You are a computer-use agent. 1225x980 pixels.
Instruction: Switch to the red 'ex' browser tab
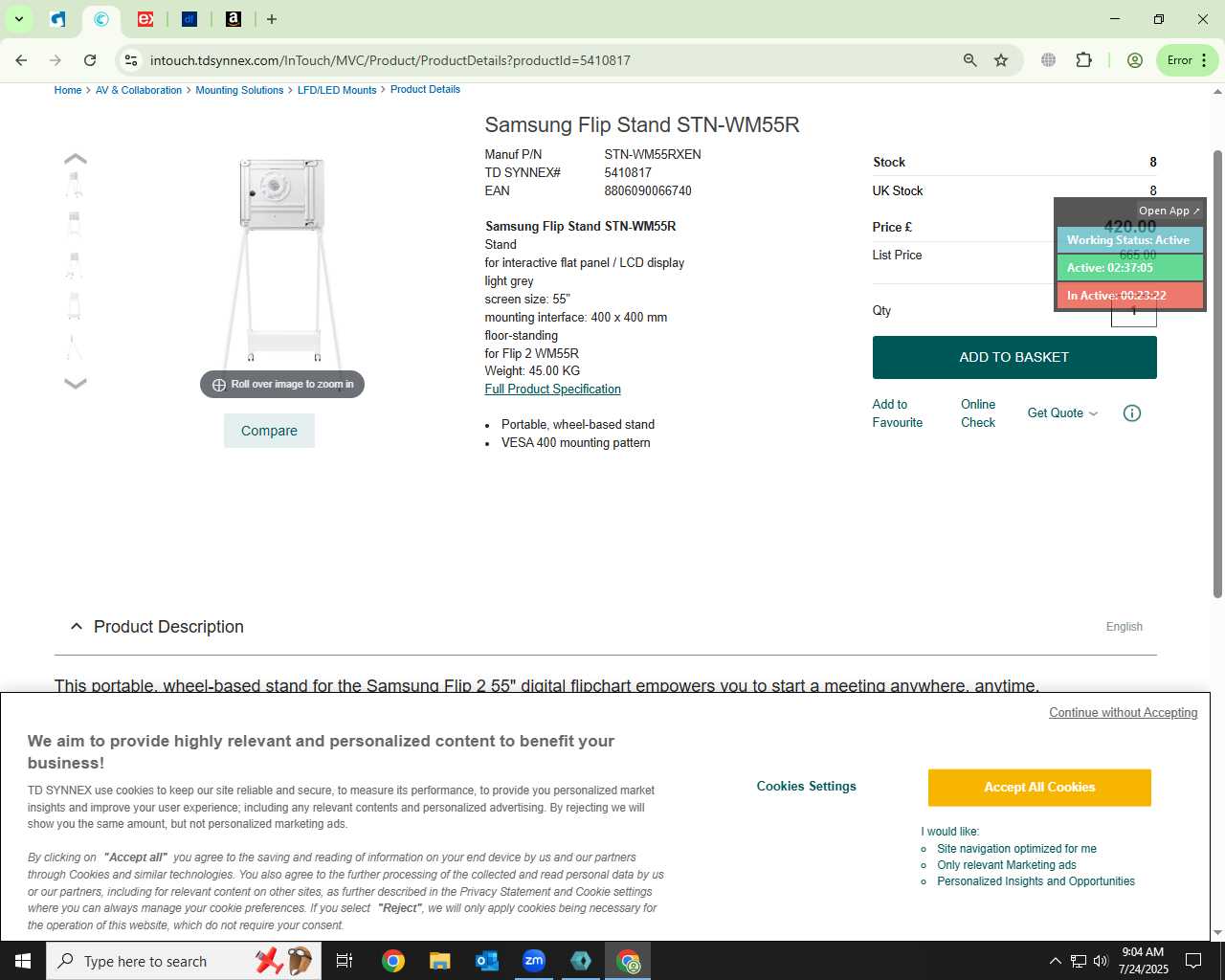(x=145, y=19)
